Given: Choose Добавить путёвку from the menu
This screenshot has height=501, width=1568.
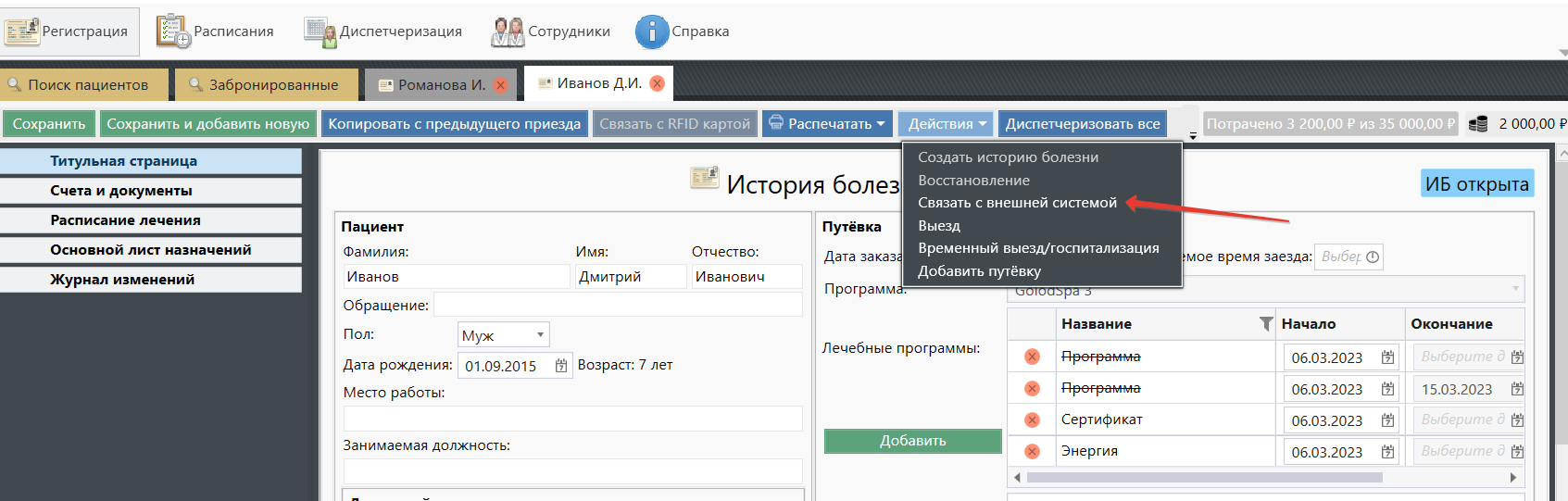Looking at the screenshot, I should click(x=979, y=271).
